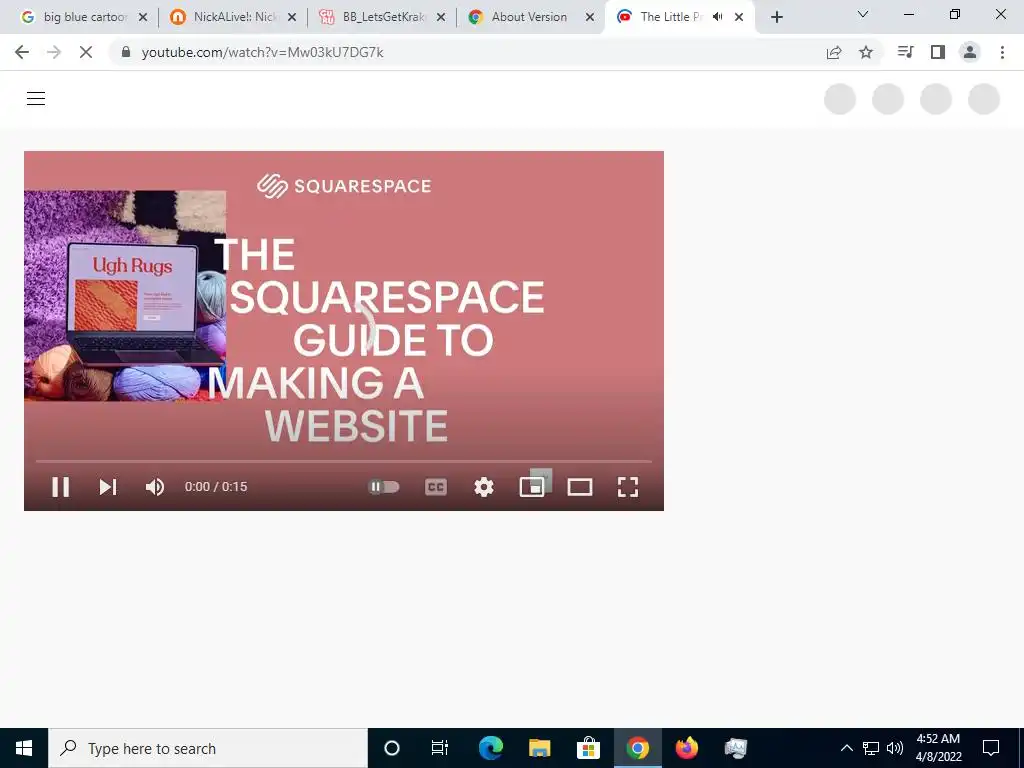Close The Little Pr tab

click(x=739, y=18)
